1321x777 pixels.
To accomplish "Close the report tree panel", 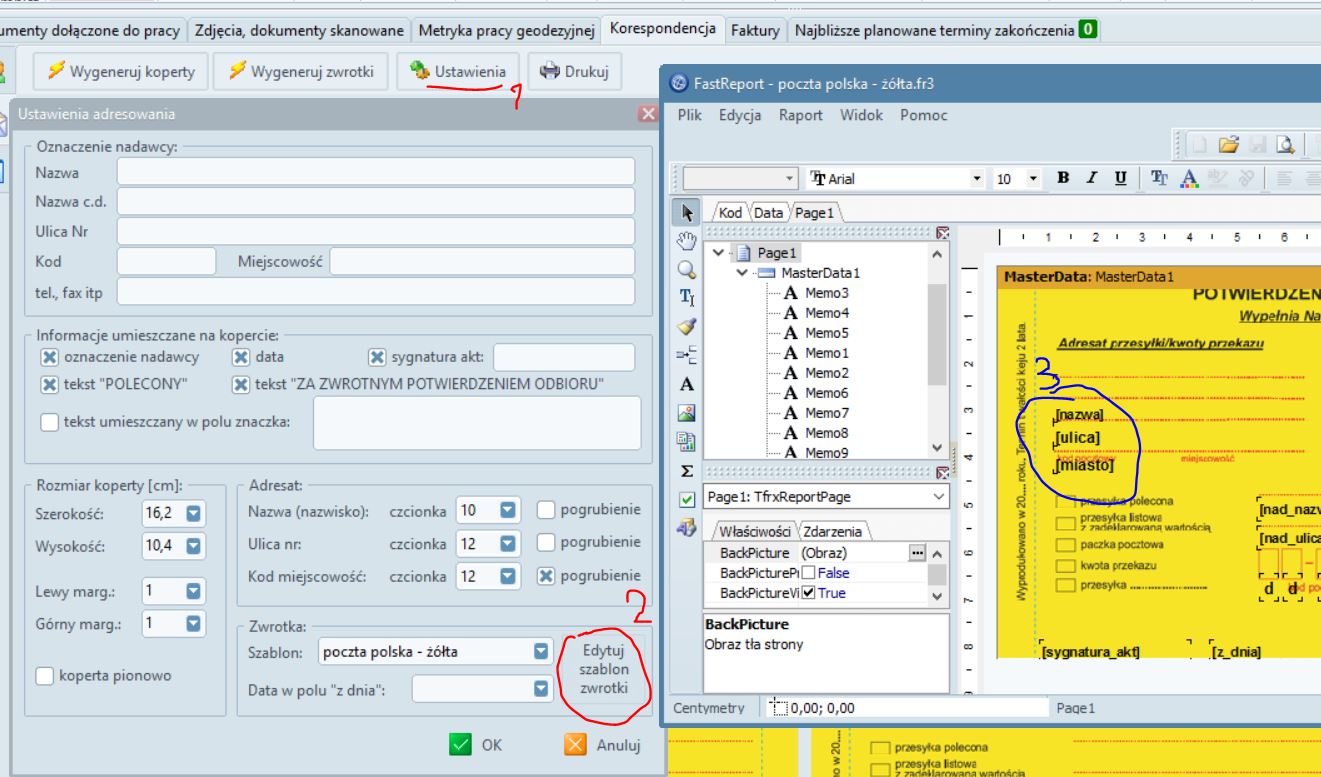I will [x=942, y=232].
